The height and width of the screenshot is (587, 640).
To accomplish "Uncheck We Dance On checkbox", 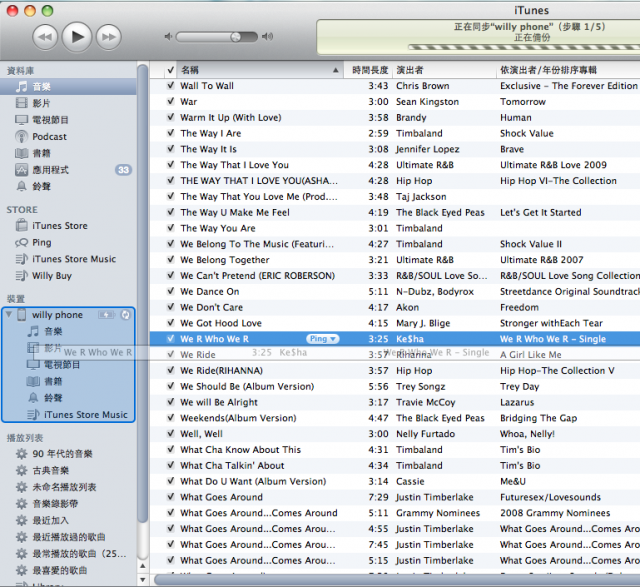I will [x=171, y=291].
